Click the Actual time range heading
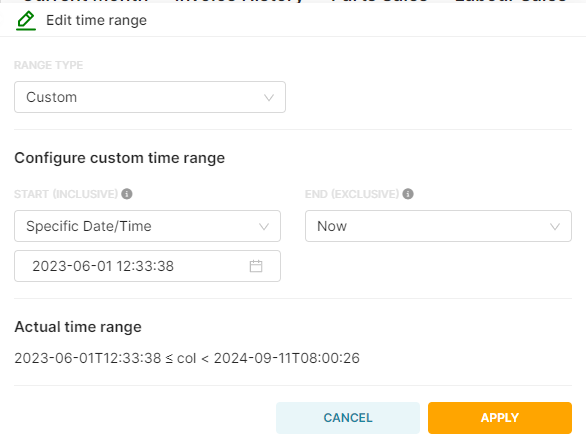586x443 pixels. pos(78,327)
